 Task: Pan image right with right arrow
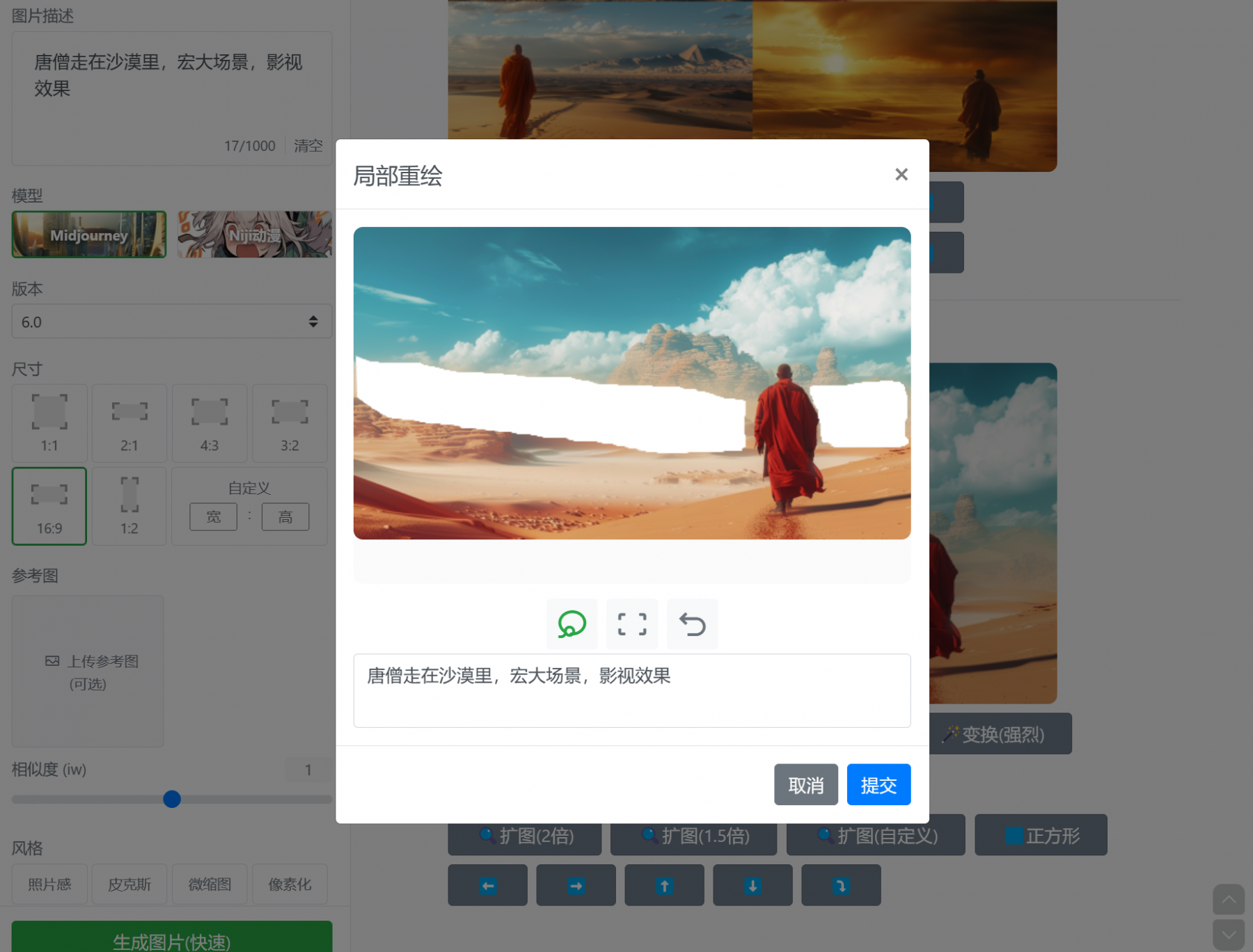point(576,885)
